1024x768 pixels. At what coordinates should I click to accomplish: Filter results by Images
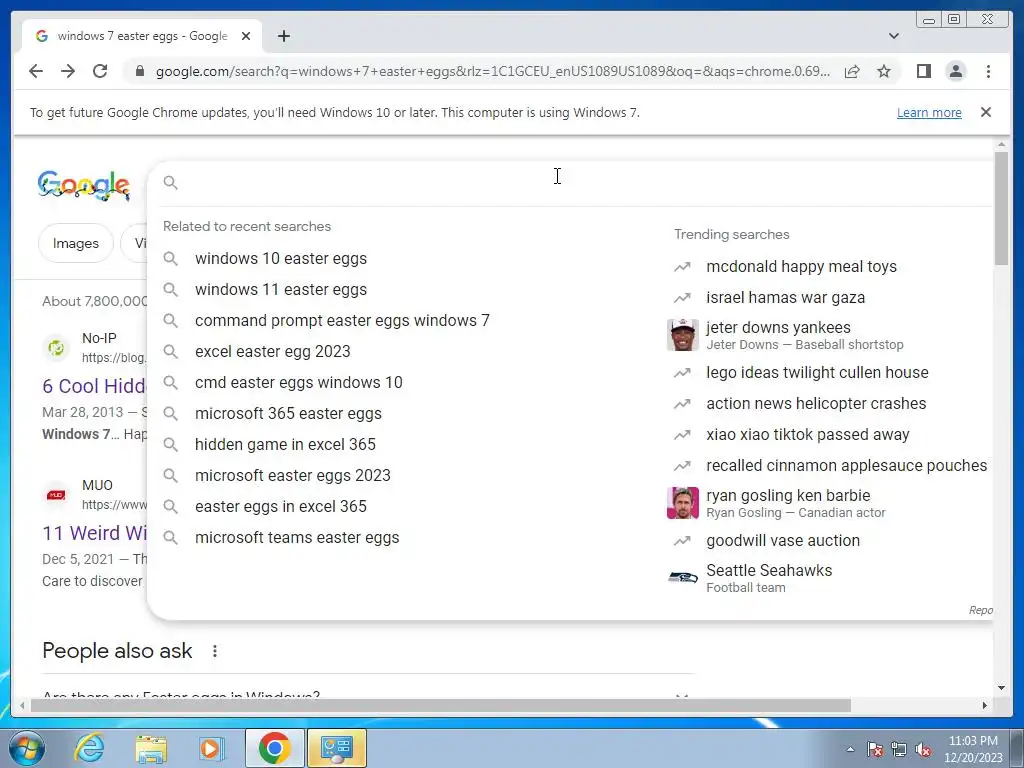coord(76,243)
